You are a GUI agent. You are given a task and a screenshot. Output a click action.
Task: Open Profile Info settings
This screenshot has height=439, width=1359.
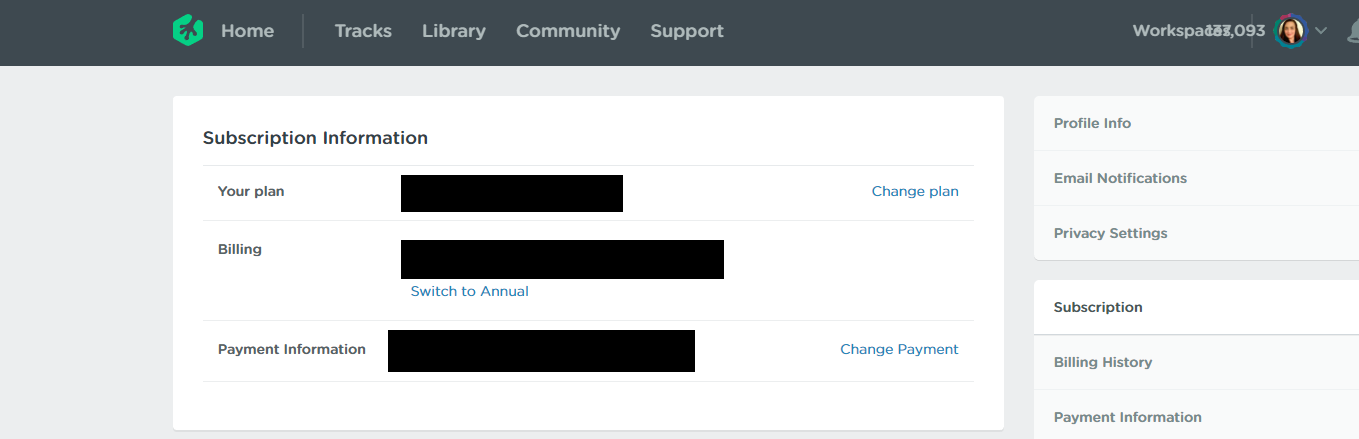1092,123
